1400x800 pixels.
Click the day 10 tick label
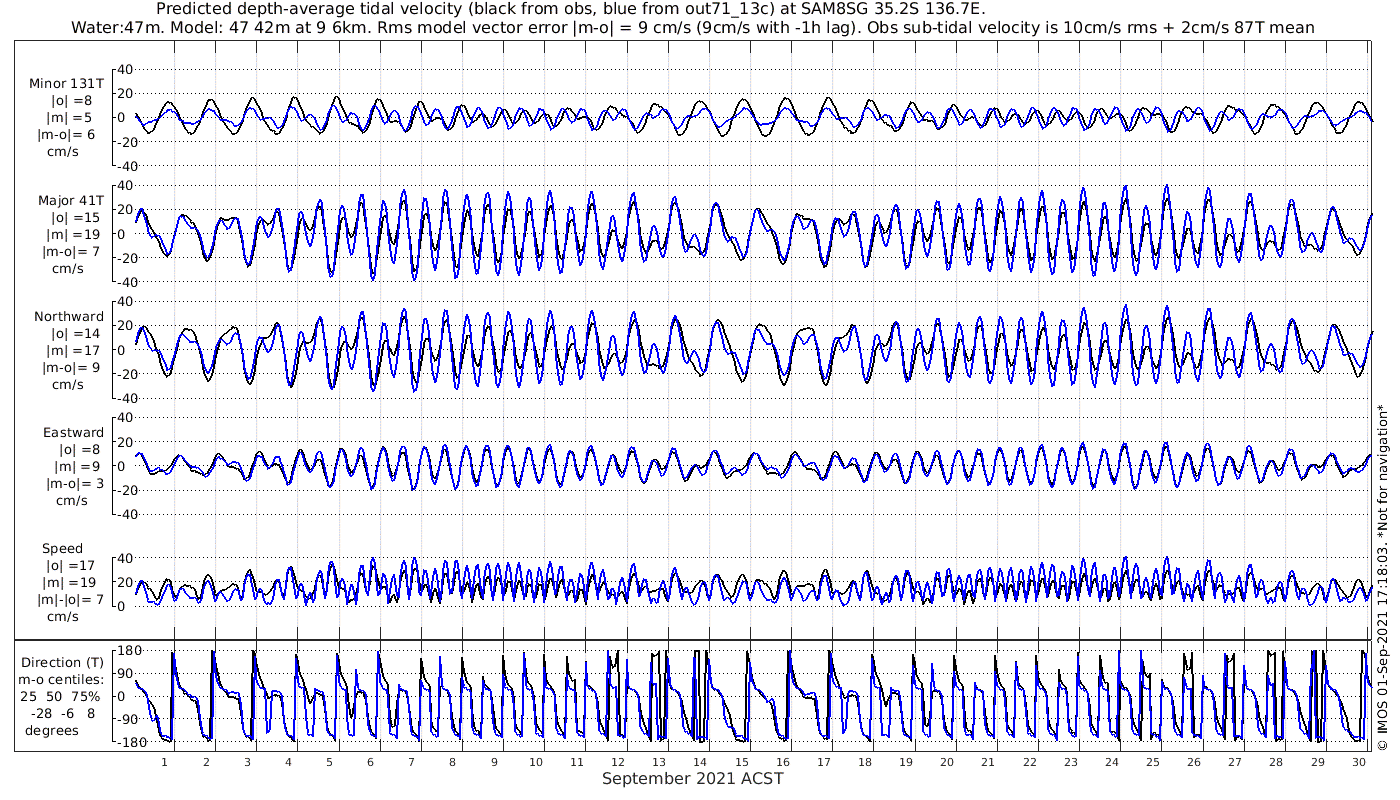(536, 762)
